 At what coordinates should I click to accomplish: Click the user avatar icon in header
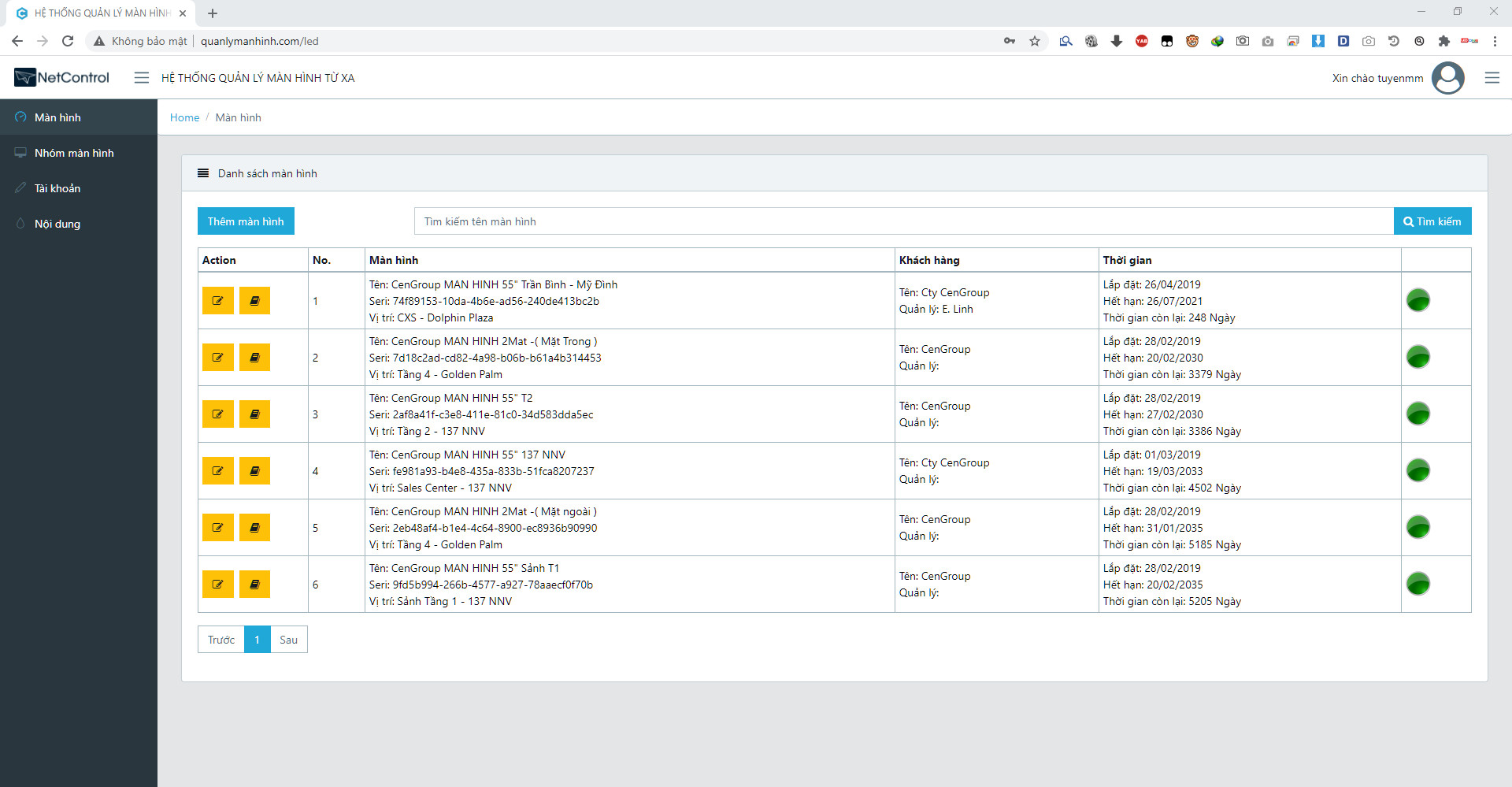[x=1447, y=78]
